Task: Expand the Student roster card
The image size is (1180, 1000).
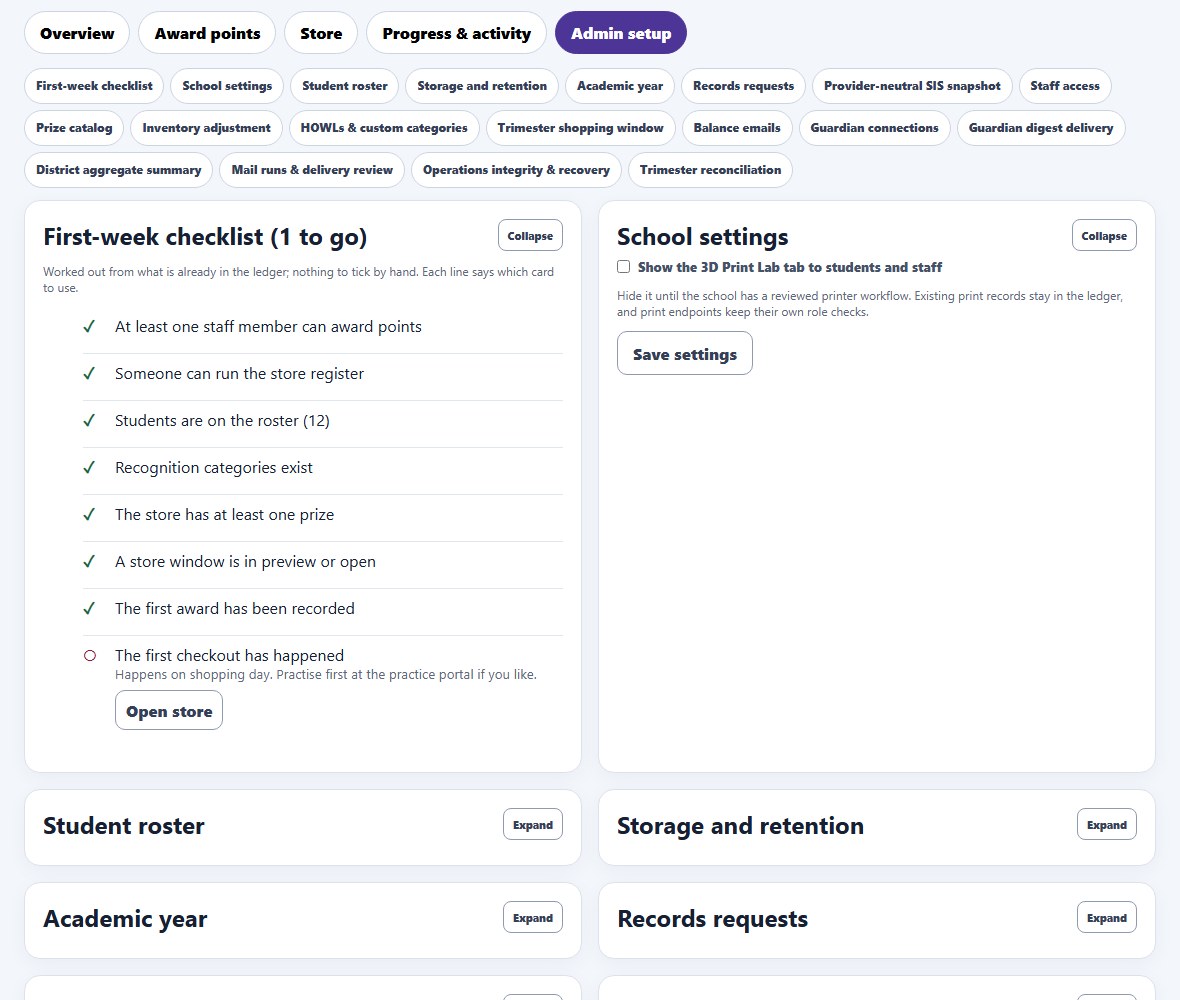Action: (x=533, y=825)
